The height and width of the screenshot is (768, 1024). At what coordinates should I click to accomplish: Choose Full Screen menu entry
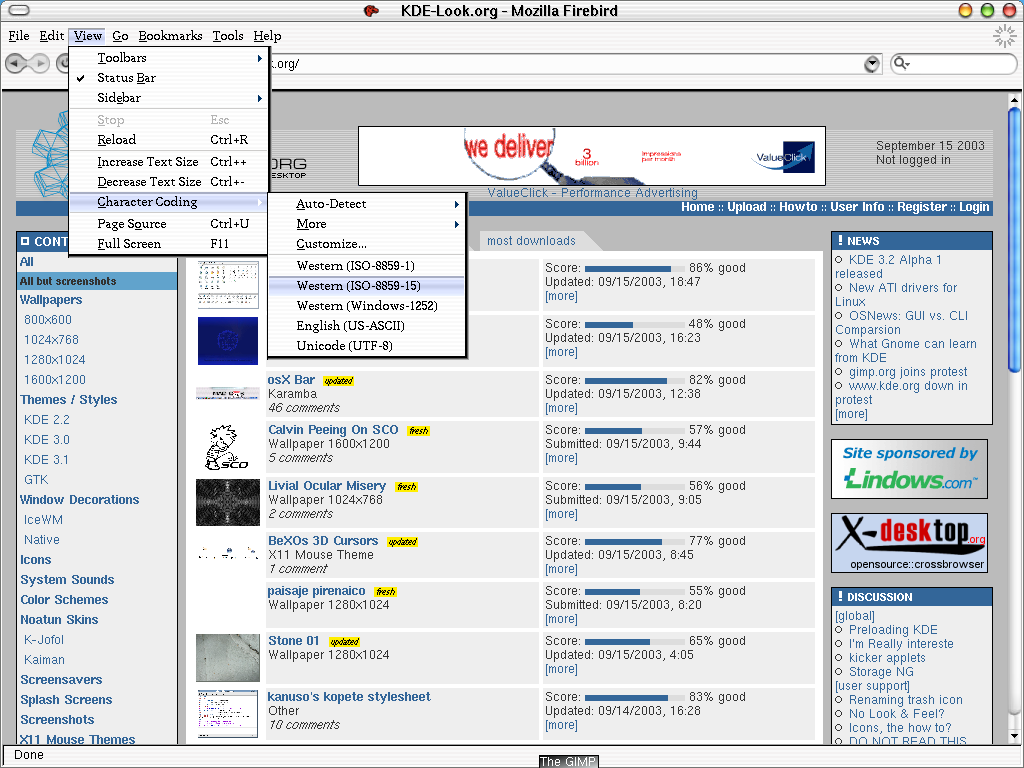(x=168, y=244)
